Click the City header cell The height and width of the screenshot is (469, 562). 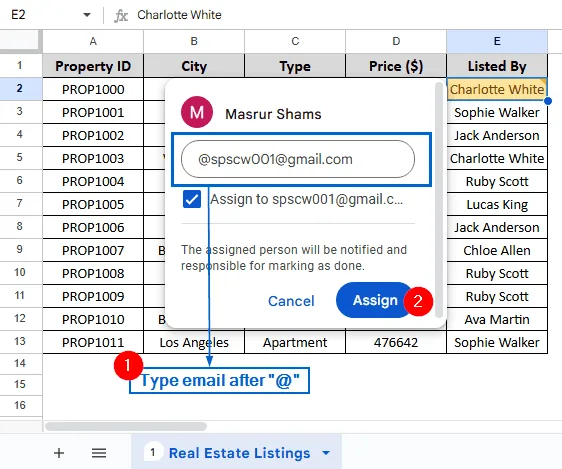(194, 66)
